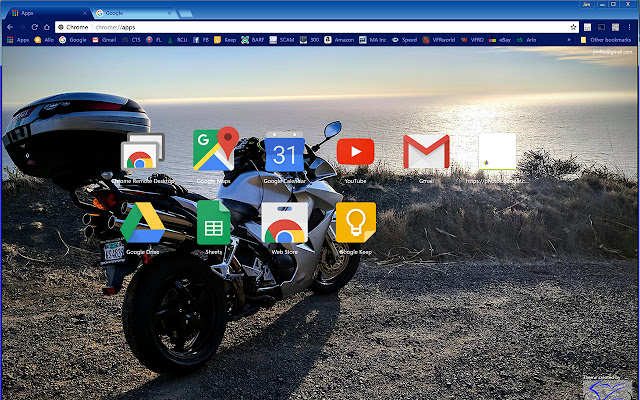Open the Other bookmarks folder

(x=606, y=40)
